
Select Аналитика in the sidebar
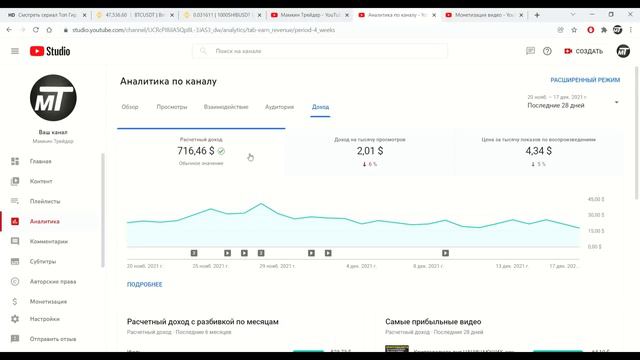coord(44,221)
